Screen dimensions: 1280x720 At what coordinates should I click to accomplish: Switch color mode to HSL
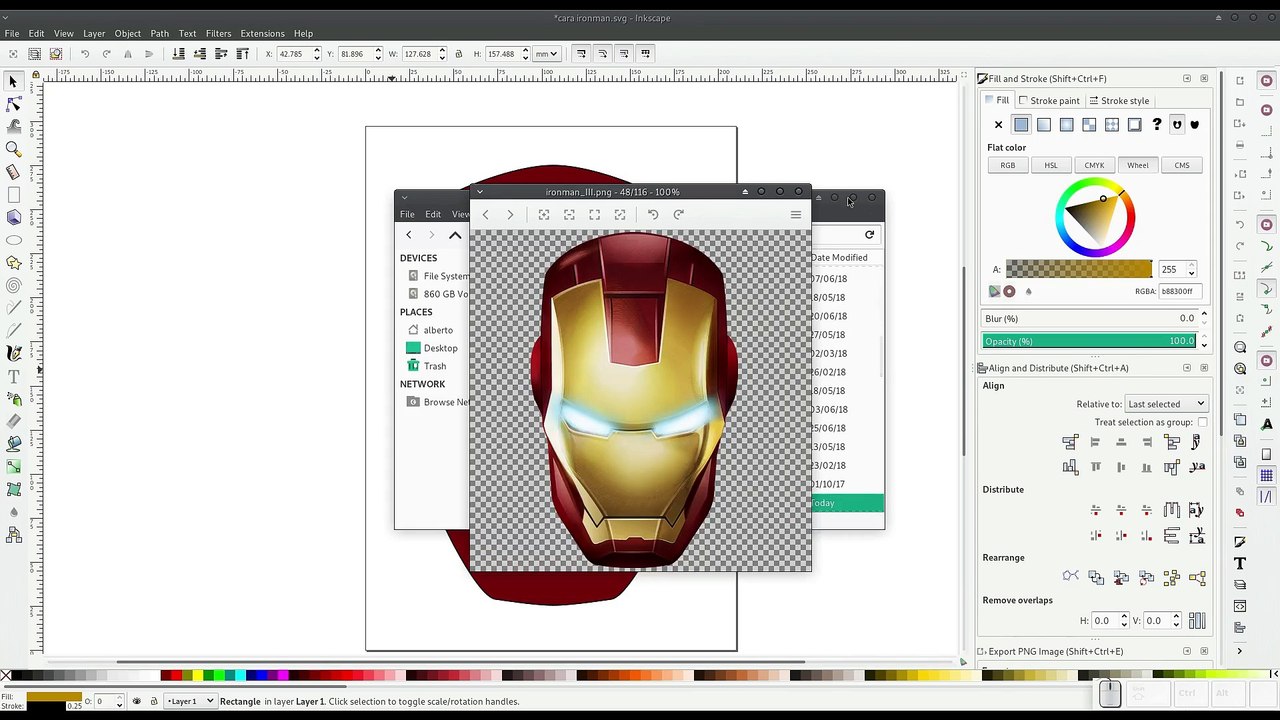click(x=1051, y=165)
